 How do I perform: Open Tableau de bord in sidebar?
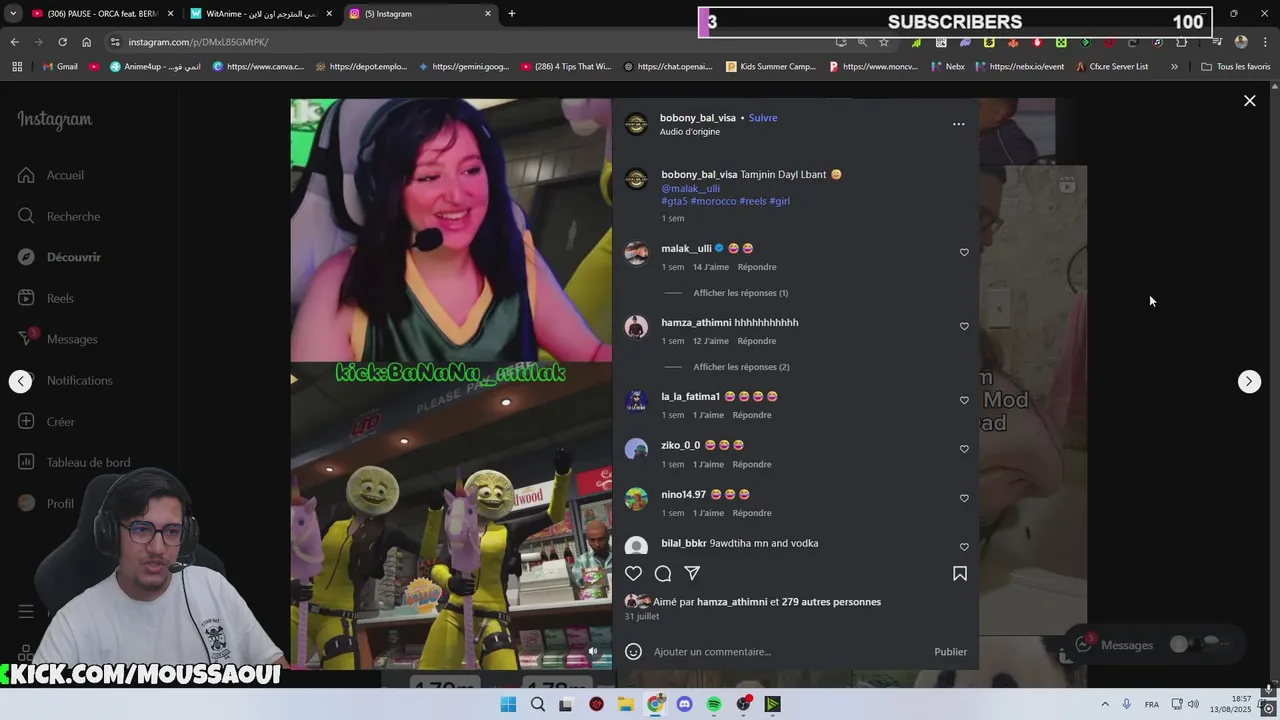pyautogui.click(x=75, y=462)
